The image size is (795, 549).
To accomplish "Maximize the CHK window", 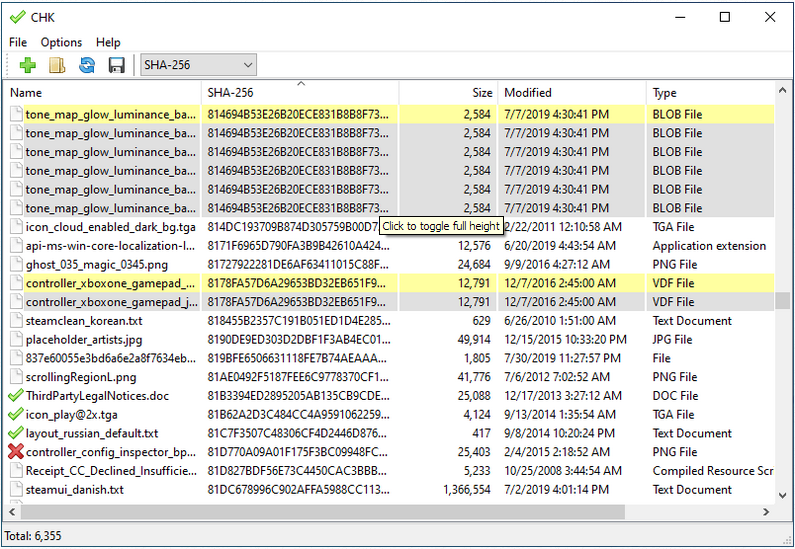I will [x=725, y=17].
